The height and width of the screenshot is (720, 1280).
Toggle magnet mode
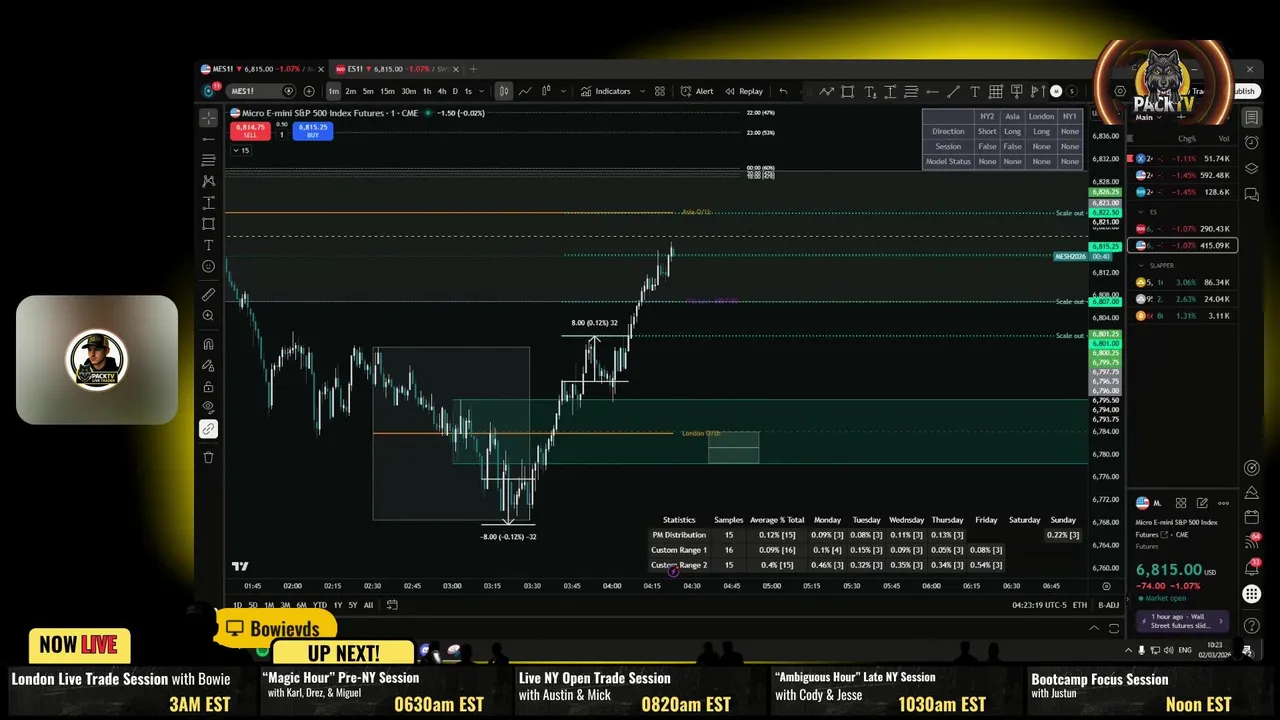point(208,344)
